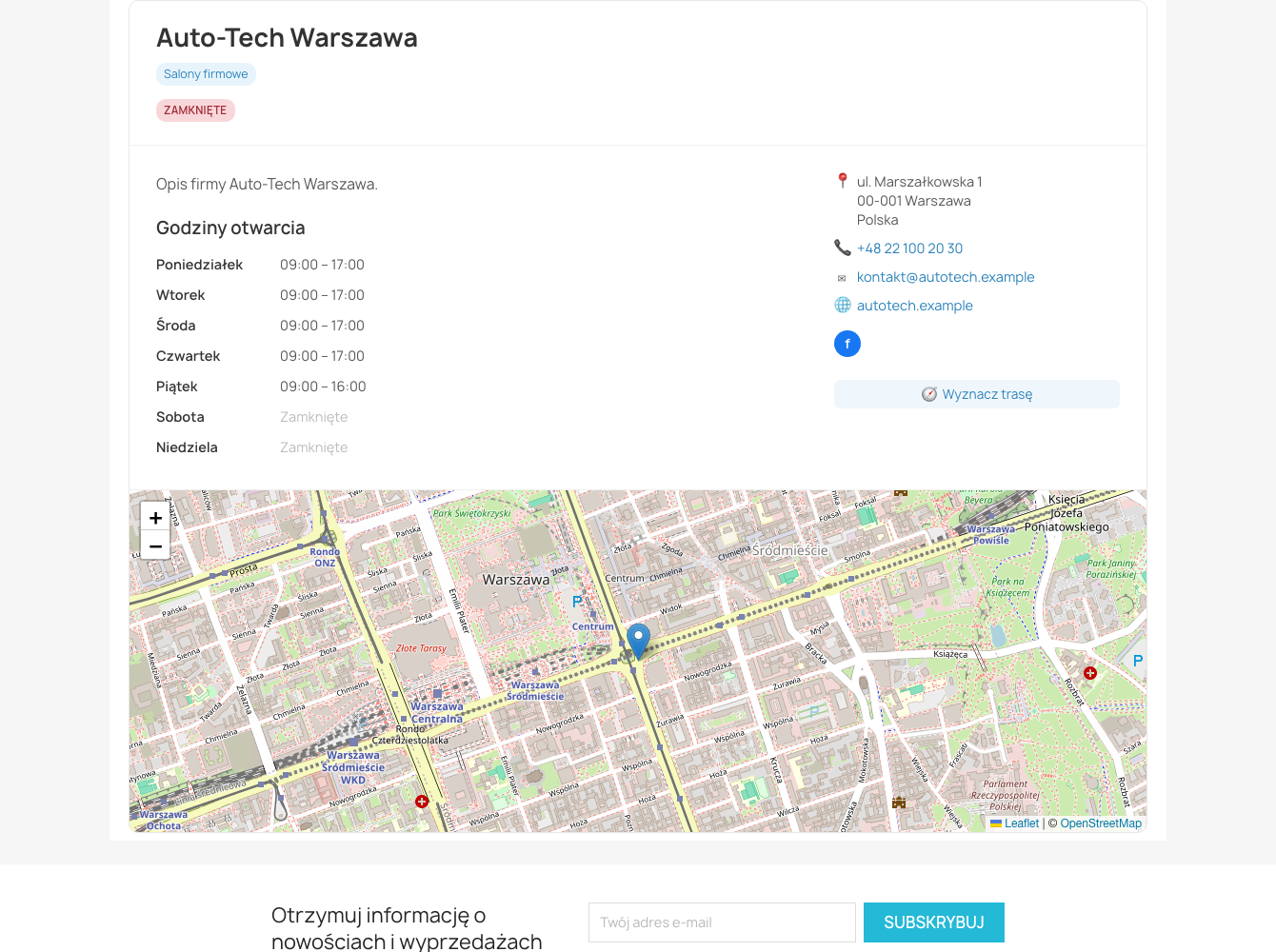
Task: Click Wyznacz trasę button
Action: 977,394
